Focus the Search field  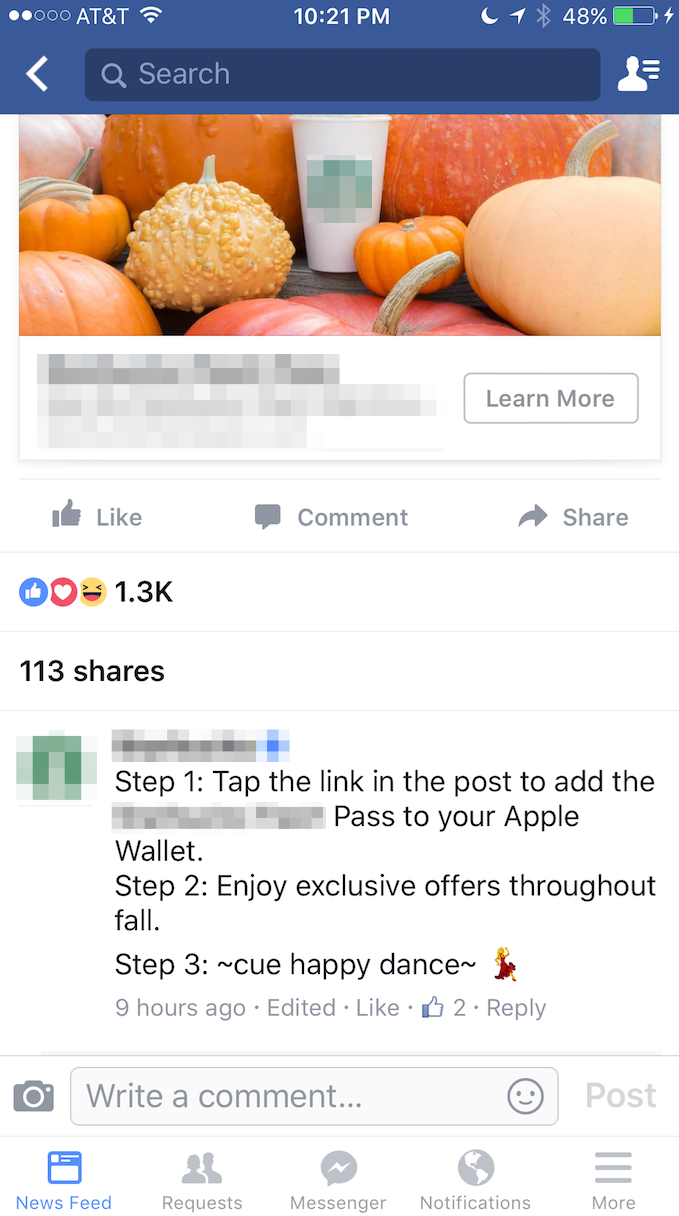pyautogui.click(x=343, y=74)
